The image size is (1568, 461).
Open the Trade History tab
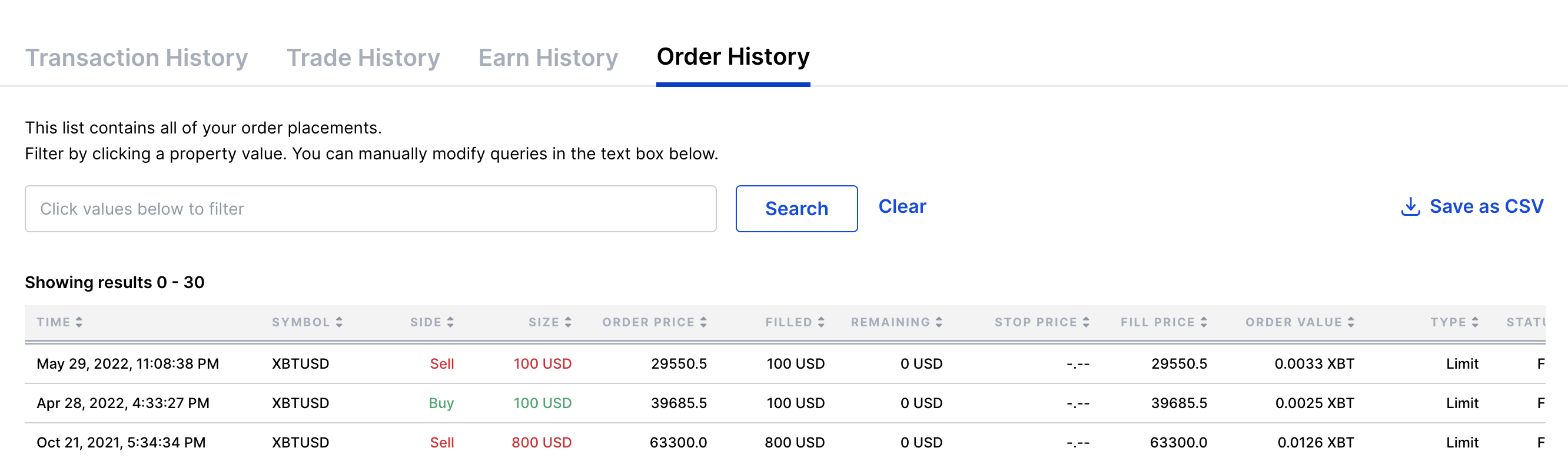pyautogui.click(x=363, y=58)
